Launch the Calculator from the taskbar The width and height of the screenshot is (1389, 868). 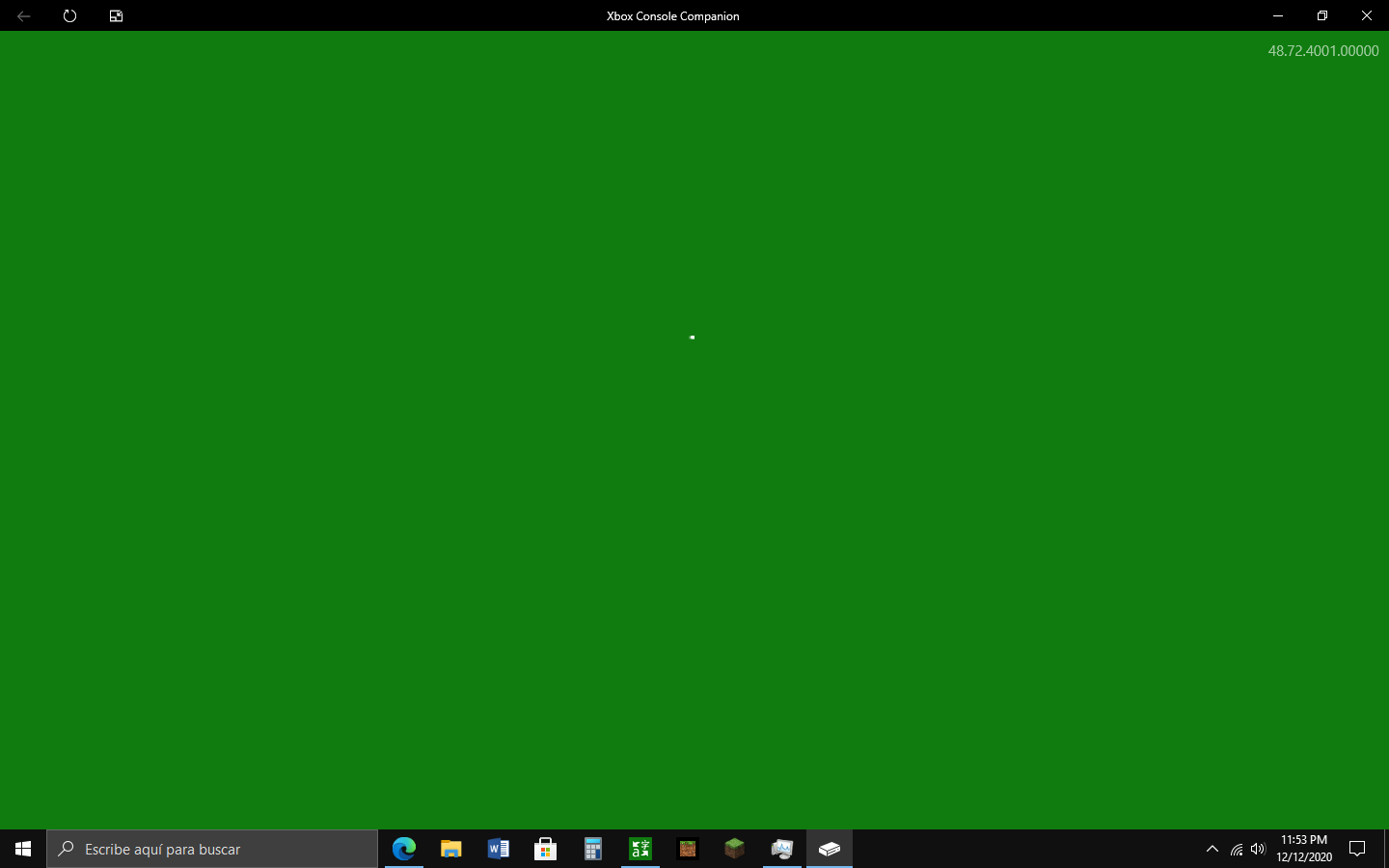click(x=593, y=849)
